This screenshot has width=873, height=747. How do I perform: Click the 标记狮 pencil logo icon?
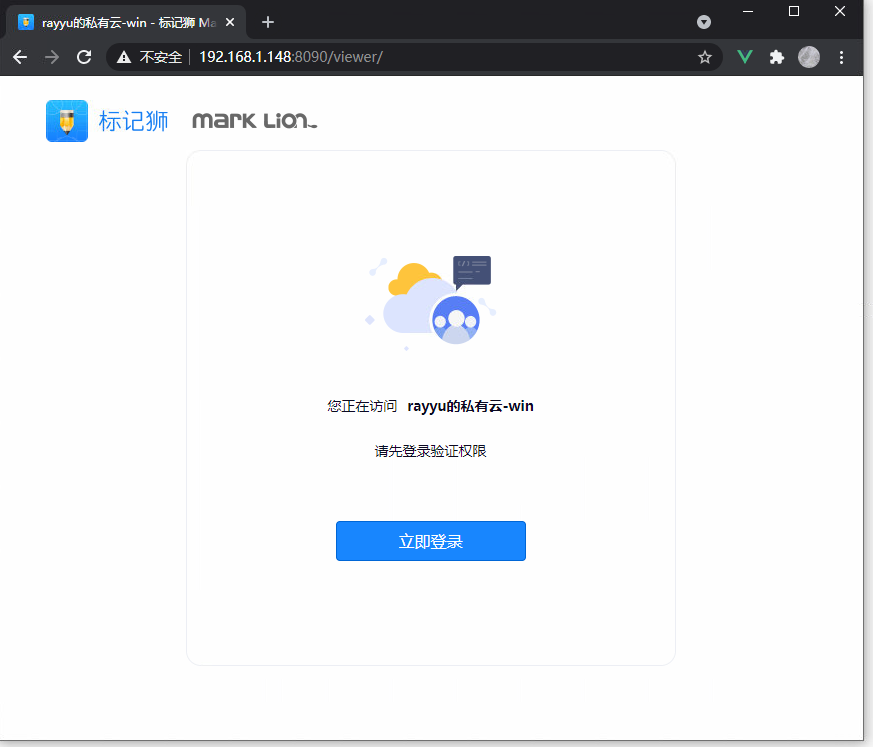tap(67, 121)
